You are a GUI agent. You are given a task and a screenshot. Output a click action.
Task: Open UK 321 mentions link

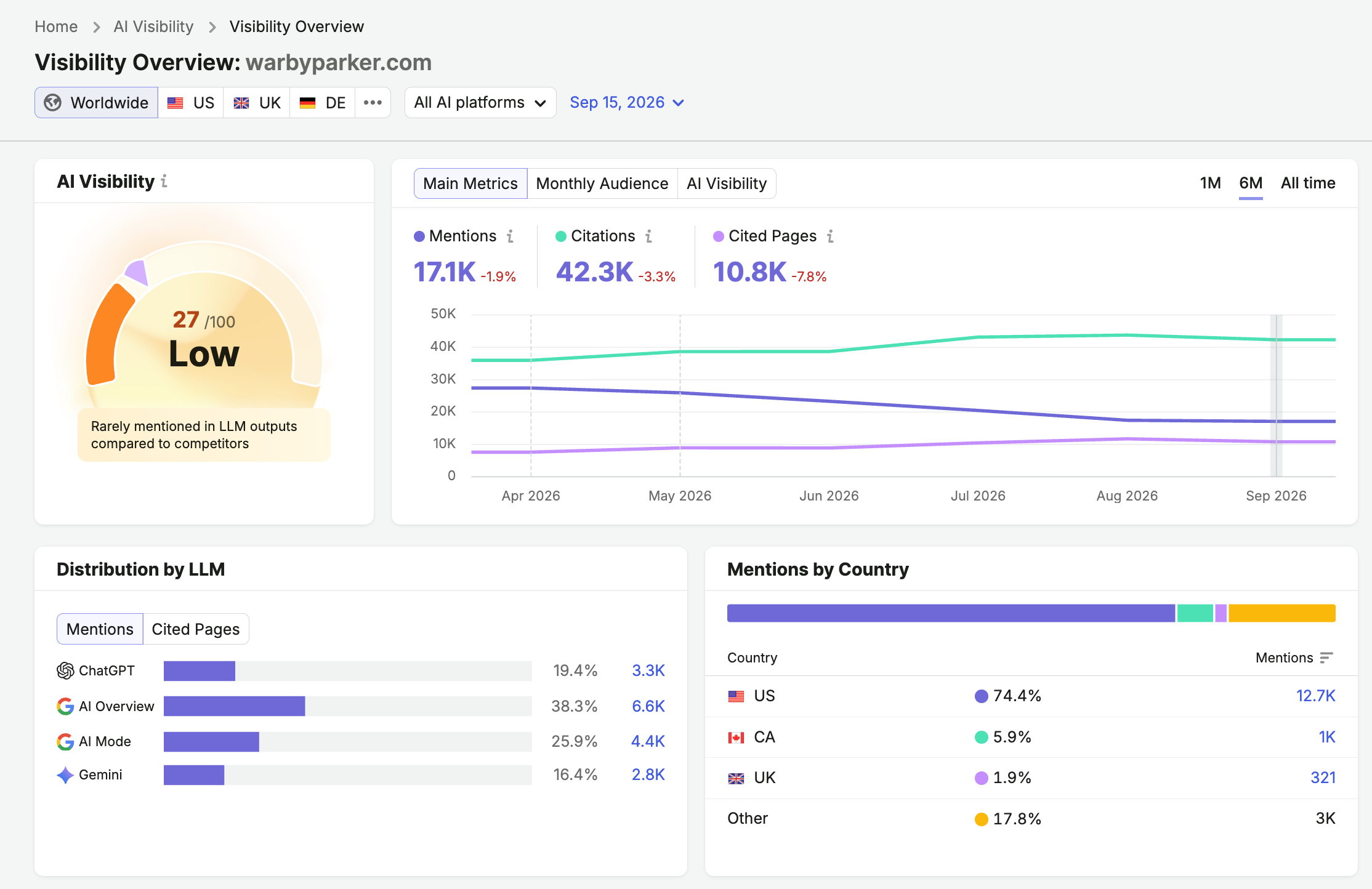tap(1323, 778)
